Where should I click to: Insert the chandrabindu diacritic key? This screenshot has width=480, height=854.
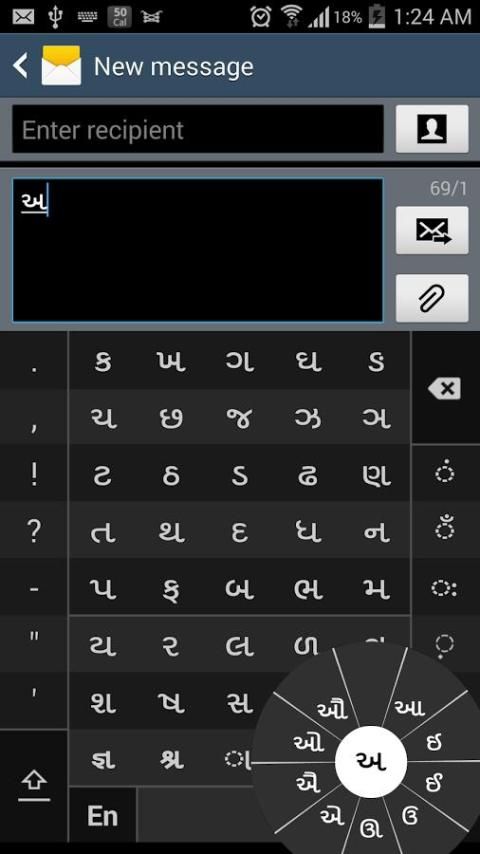tap(445, 529)
